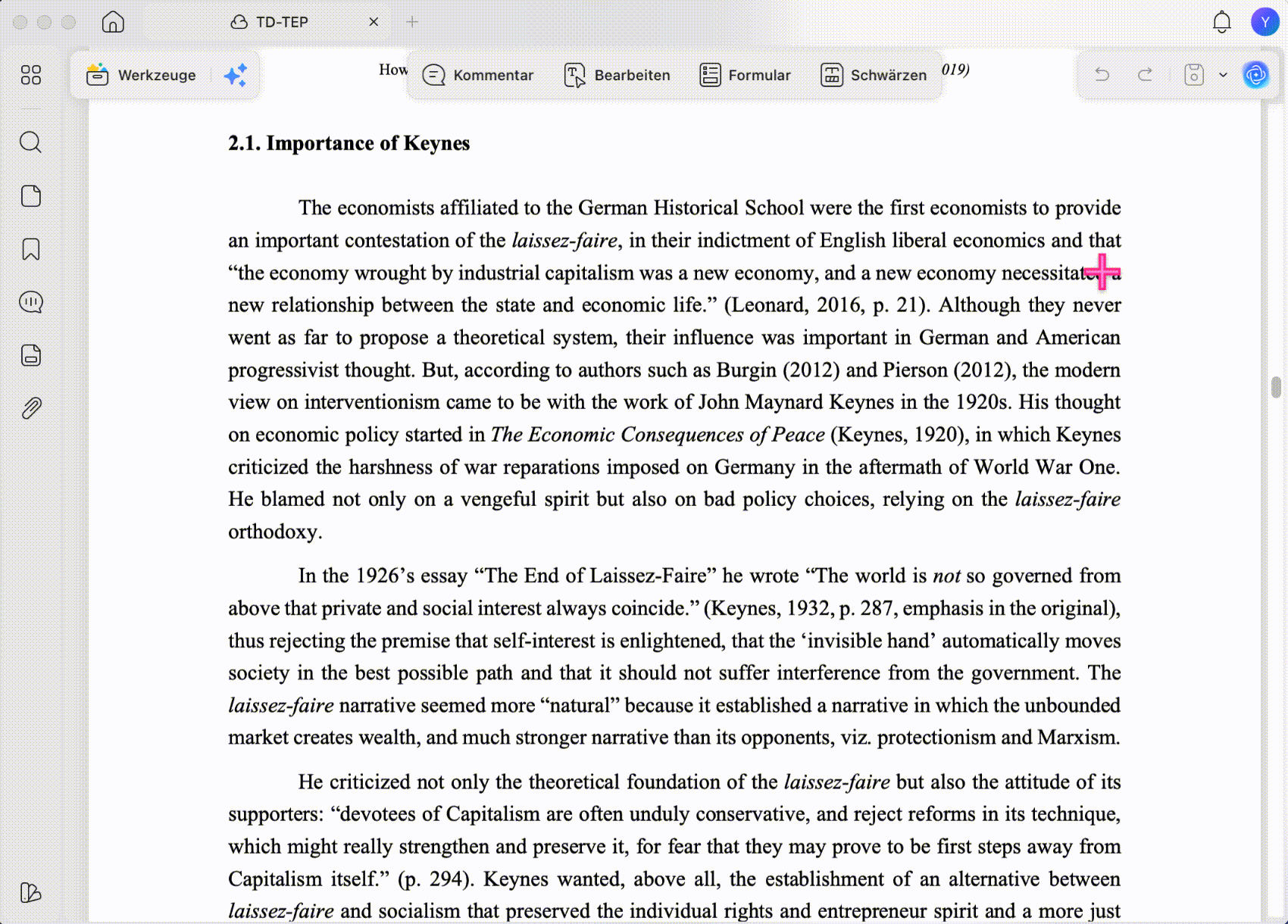Open the search panel
This screenshot has height=924, width=1288.
coord(31,142)
